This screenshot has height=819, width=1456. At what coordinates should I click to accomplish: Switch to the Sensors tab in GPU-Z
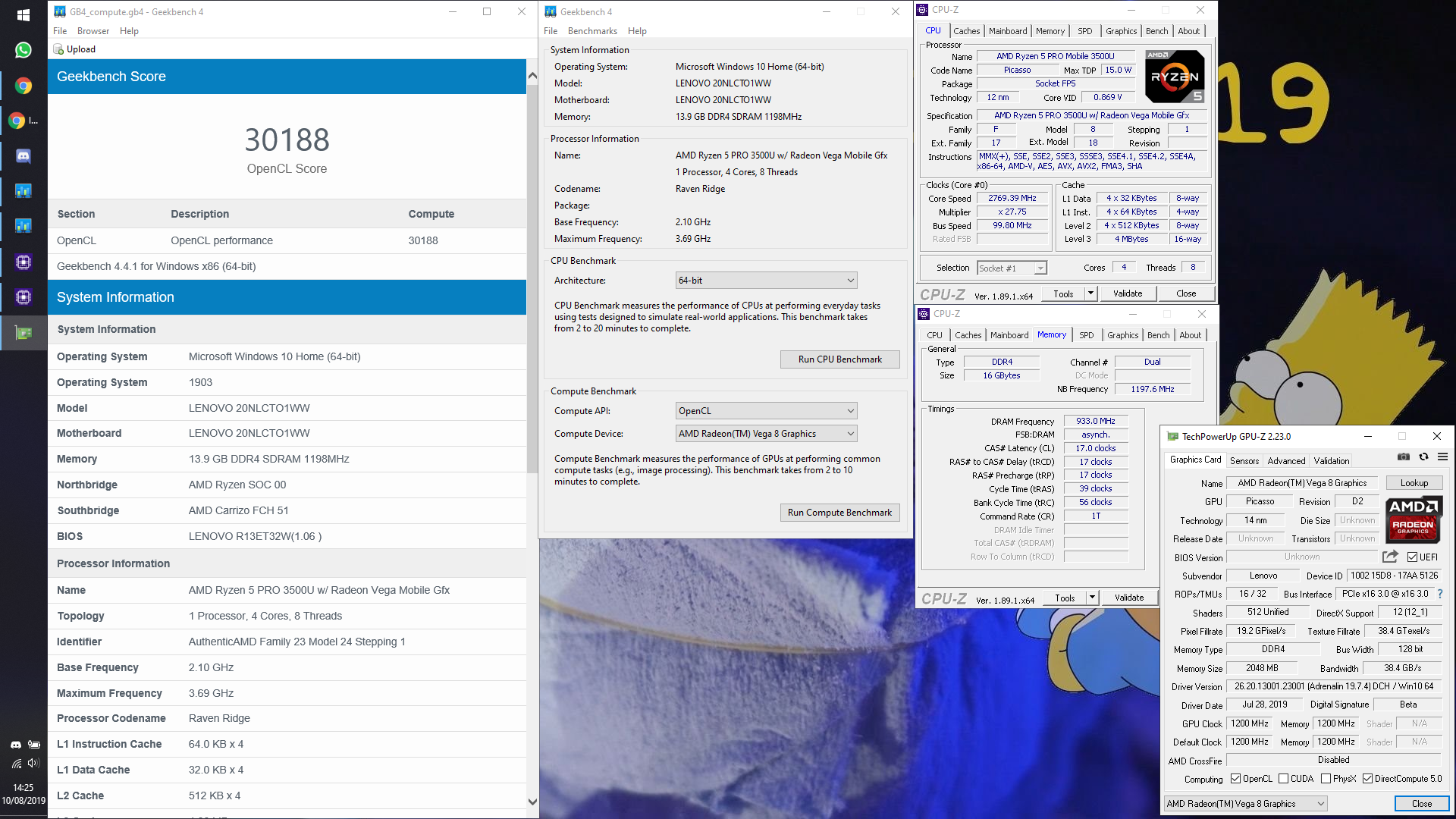[x=1244, y=460]
